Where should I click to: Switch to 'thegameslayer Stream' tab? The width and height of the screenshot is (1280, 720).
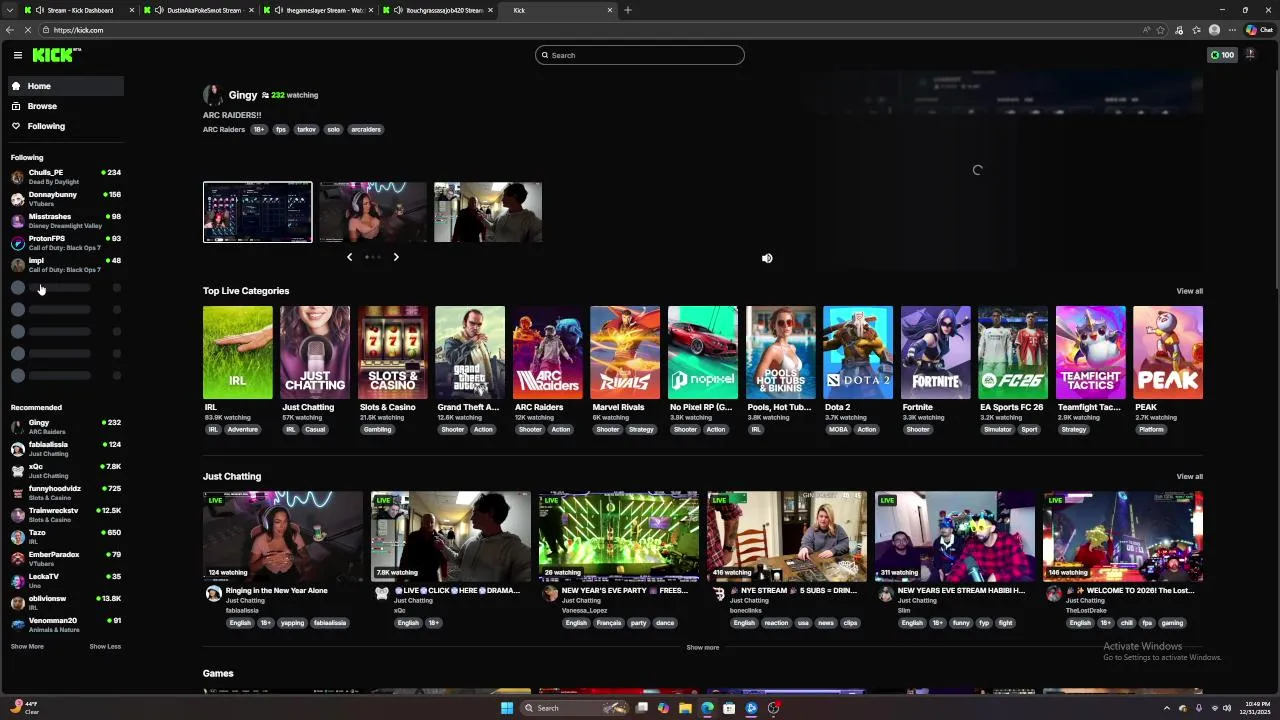[319, 10]
